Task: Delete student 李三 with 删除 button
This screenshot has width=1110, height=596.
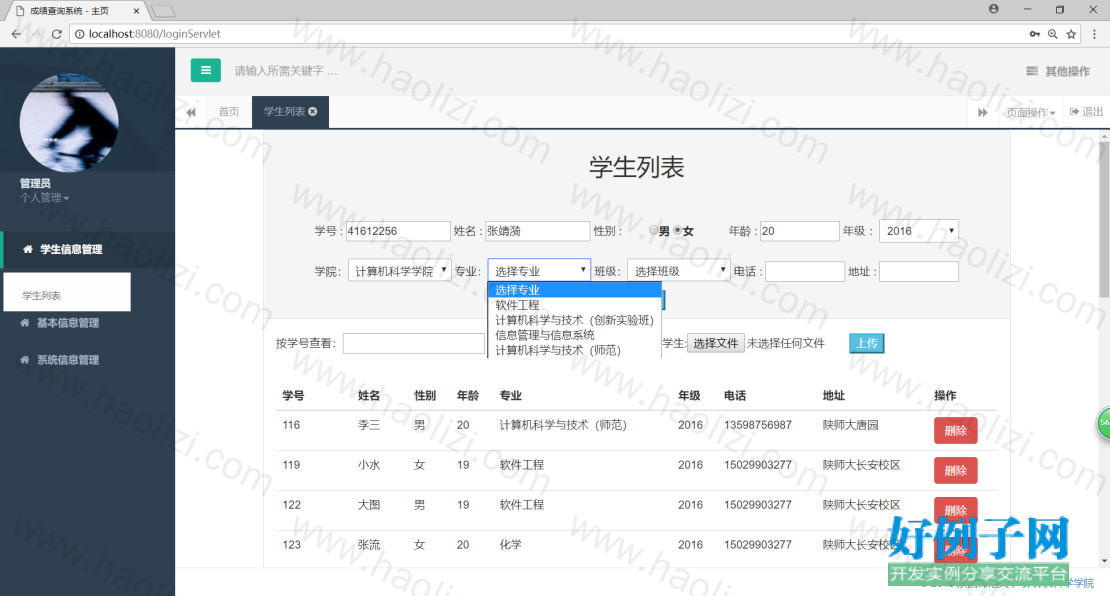Action: 956,430
